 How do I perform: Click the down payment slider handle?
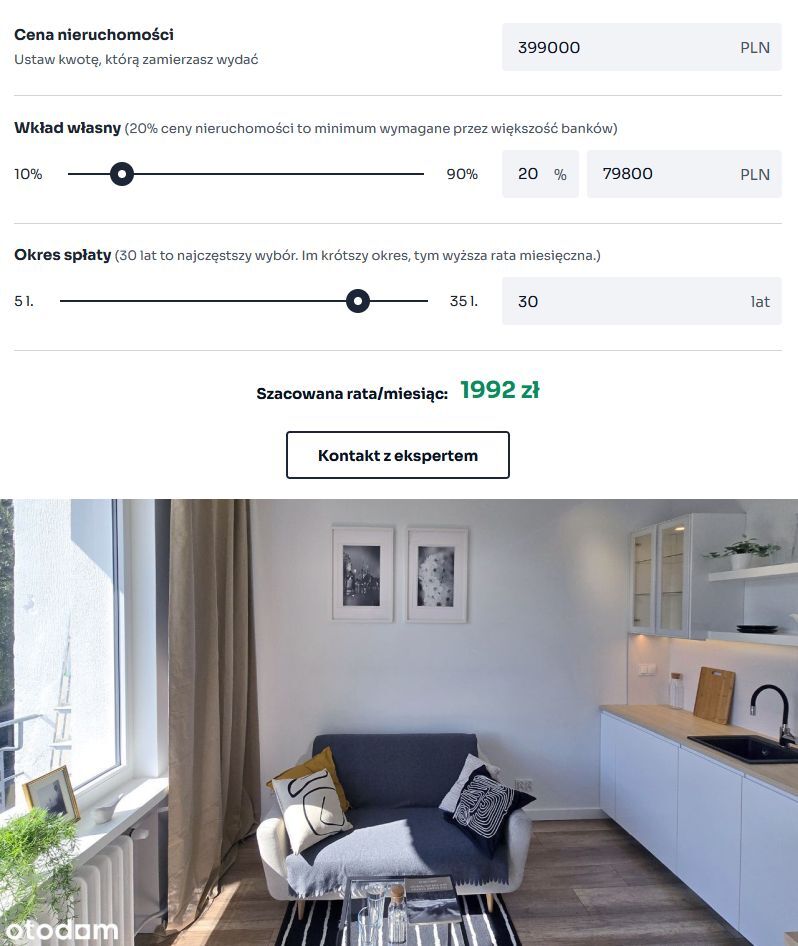click(x=122, y=174)
